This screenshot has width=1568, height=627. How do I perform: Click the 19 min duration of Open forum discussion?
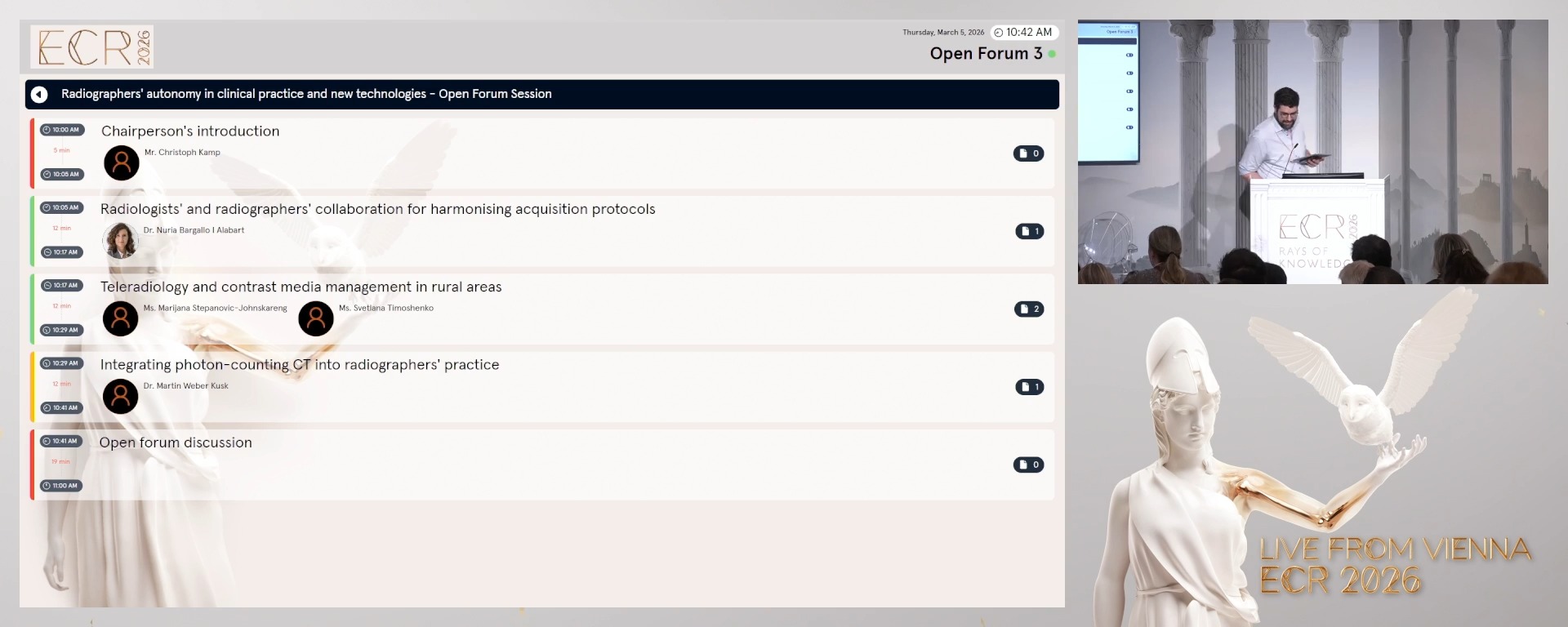[61, 462]
